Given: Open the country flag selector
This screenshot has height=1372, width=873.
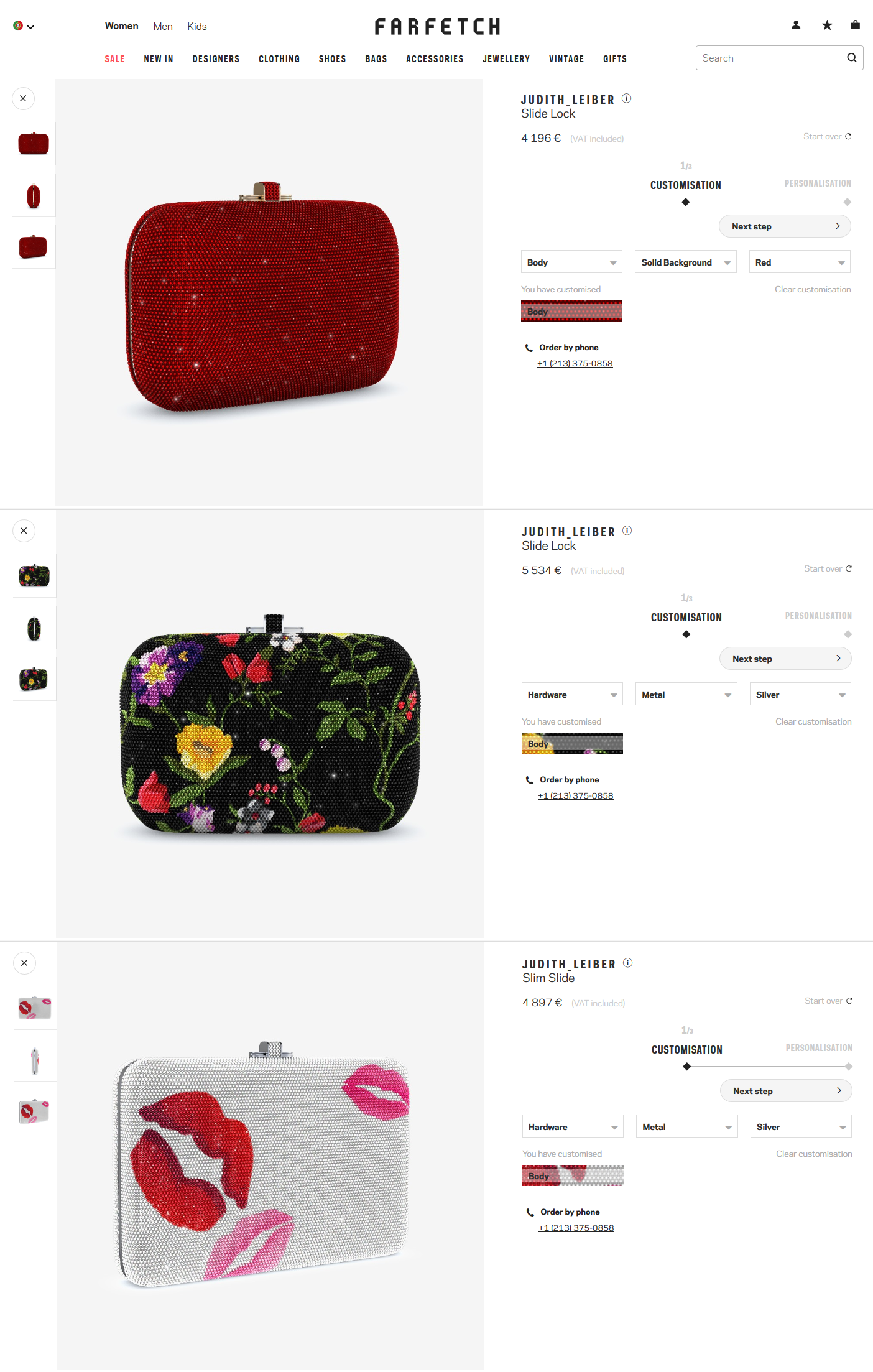Looking at the screenshot, I should tap(24, 26).
